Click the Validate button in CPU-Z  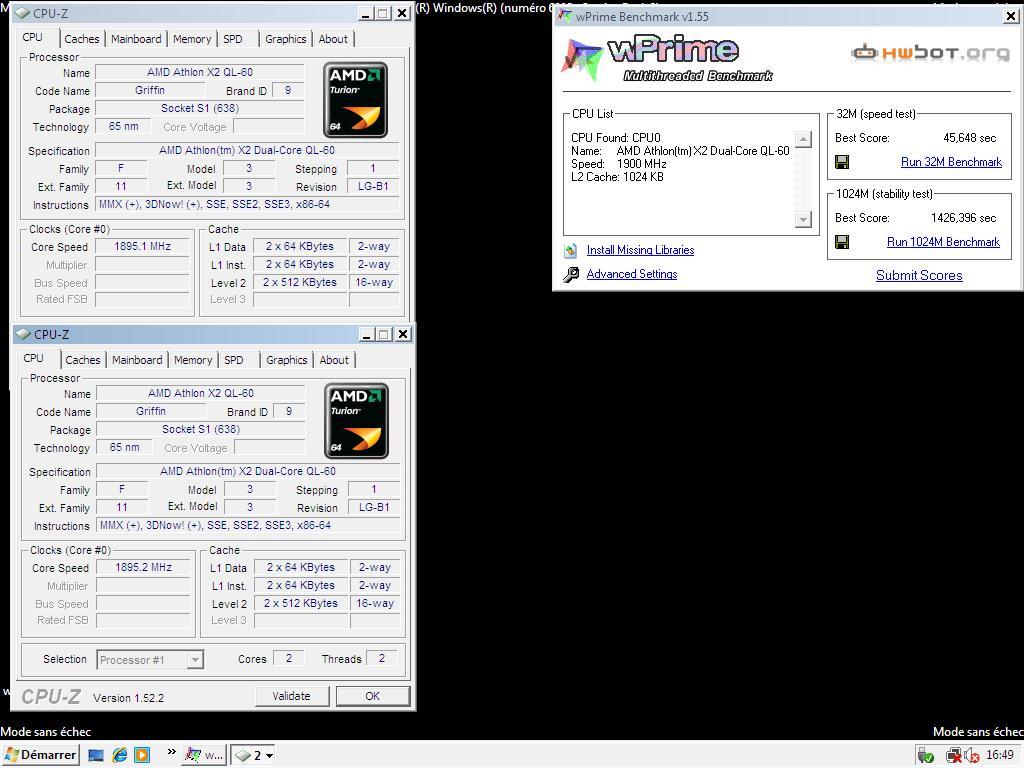[291, 696]
